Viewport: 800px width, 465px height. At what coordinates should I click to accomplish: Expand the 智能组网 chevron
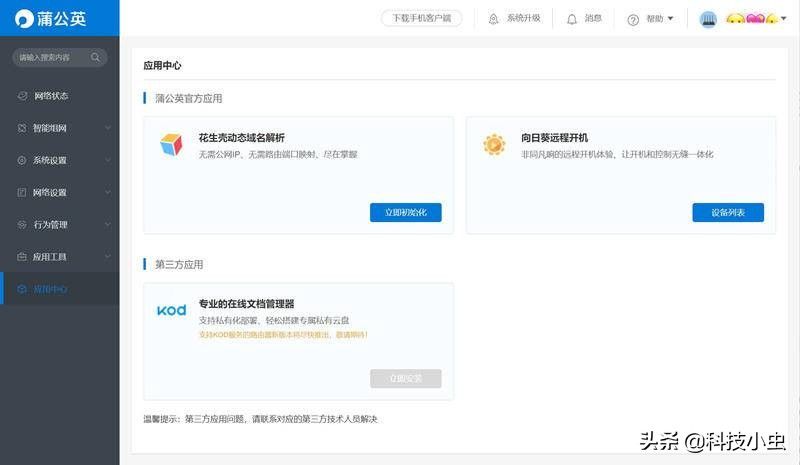[x=108, y=128]
